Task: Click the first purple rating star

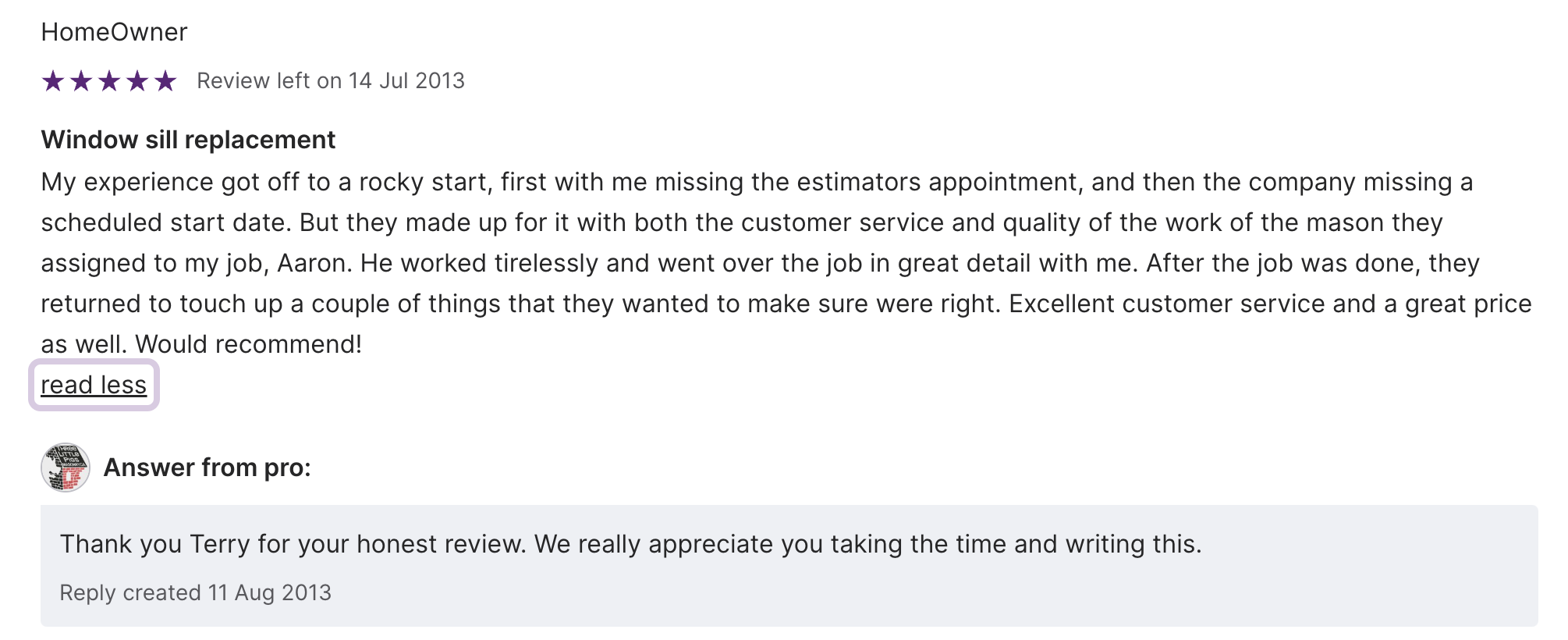Action: tap(53, 81)
